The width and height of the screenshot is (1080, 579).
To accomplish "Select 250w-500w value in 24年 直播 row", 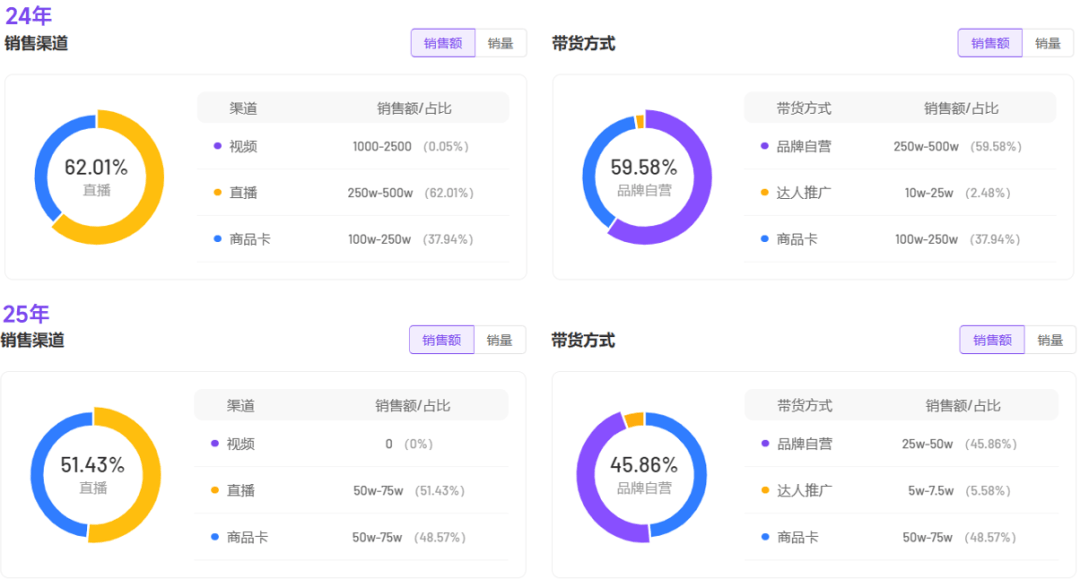I will coord(380,193).
